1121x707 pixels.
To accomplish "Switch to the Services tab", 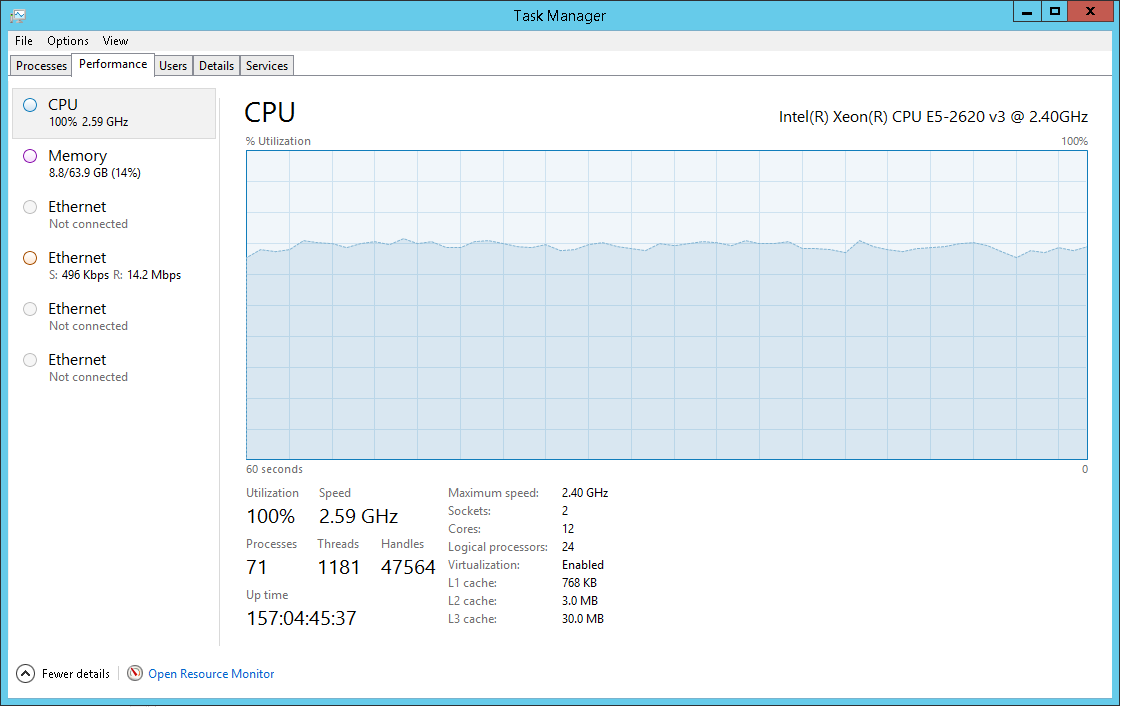I will 267,66.
